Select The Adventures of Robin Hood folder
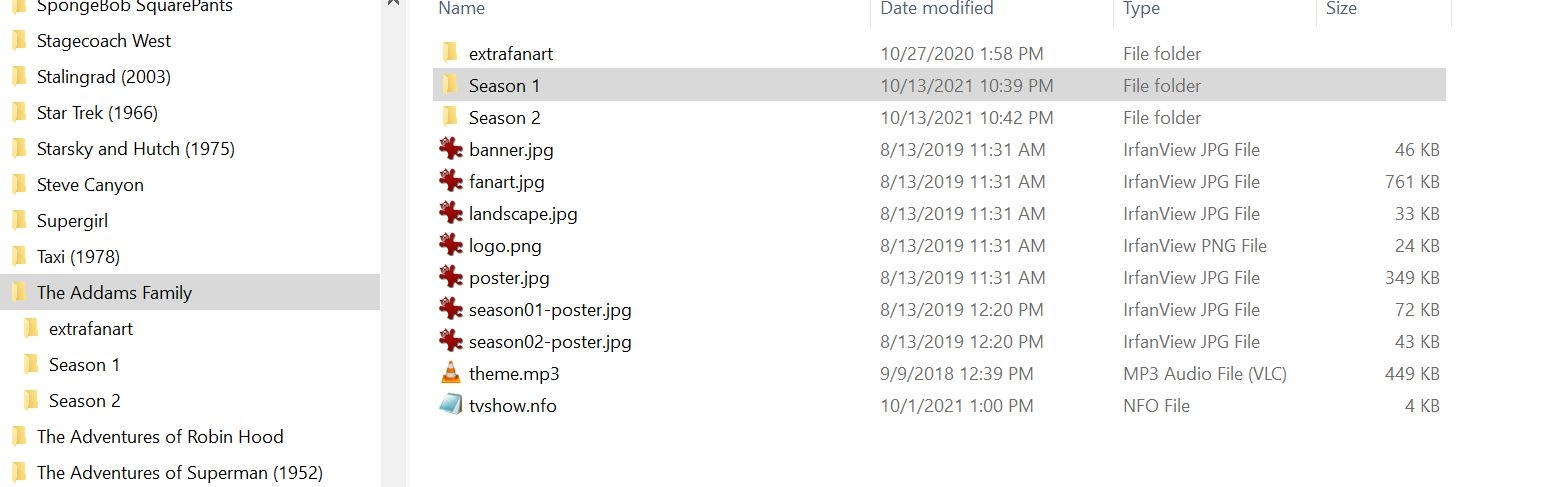The height and width of the screenshot is (487, 1555). pyautogui.click(x=160, y=437)
